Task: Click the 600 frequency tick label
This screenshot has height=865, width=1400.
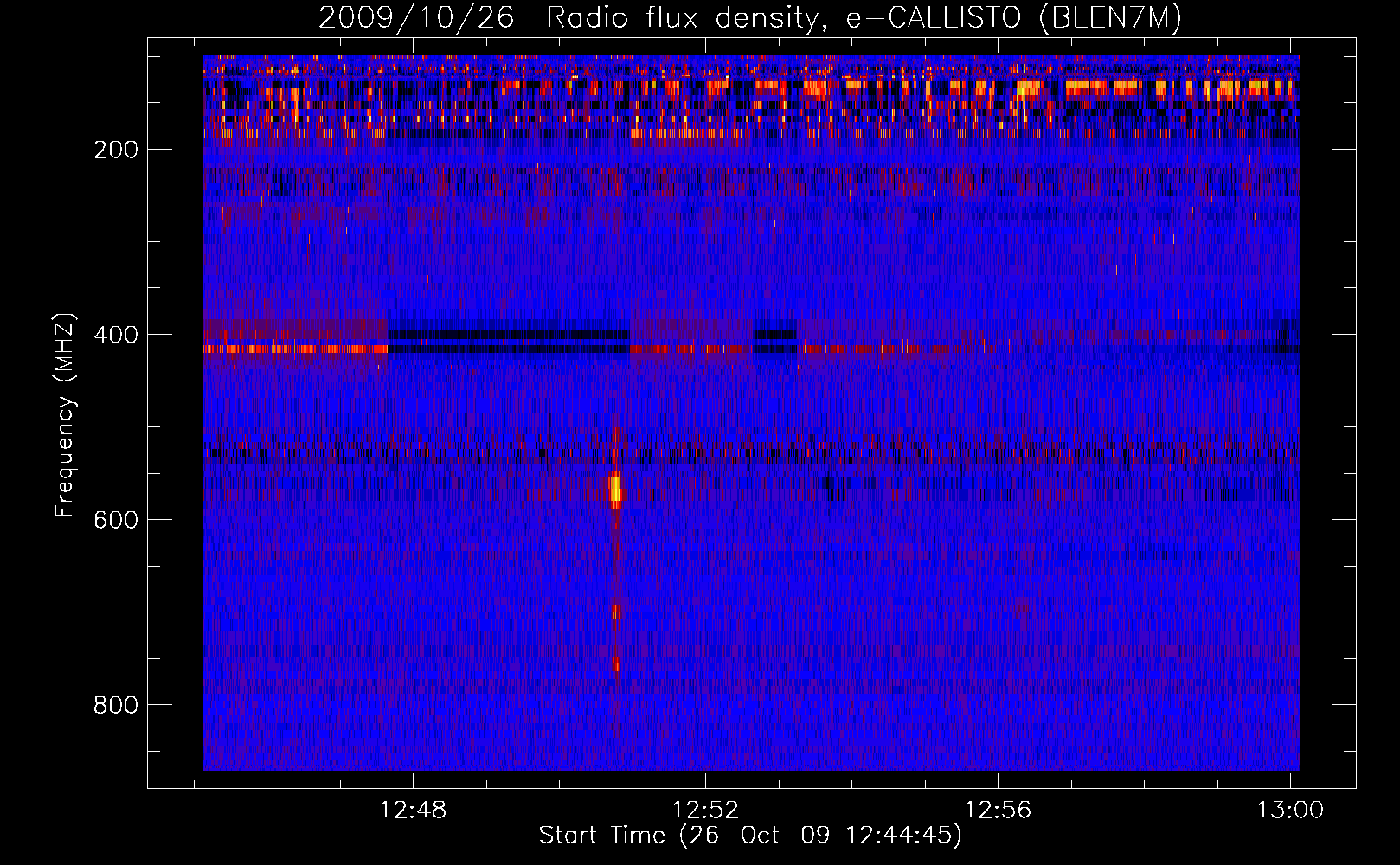Action: pos(116,520)
